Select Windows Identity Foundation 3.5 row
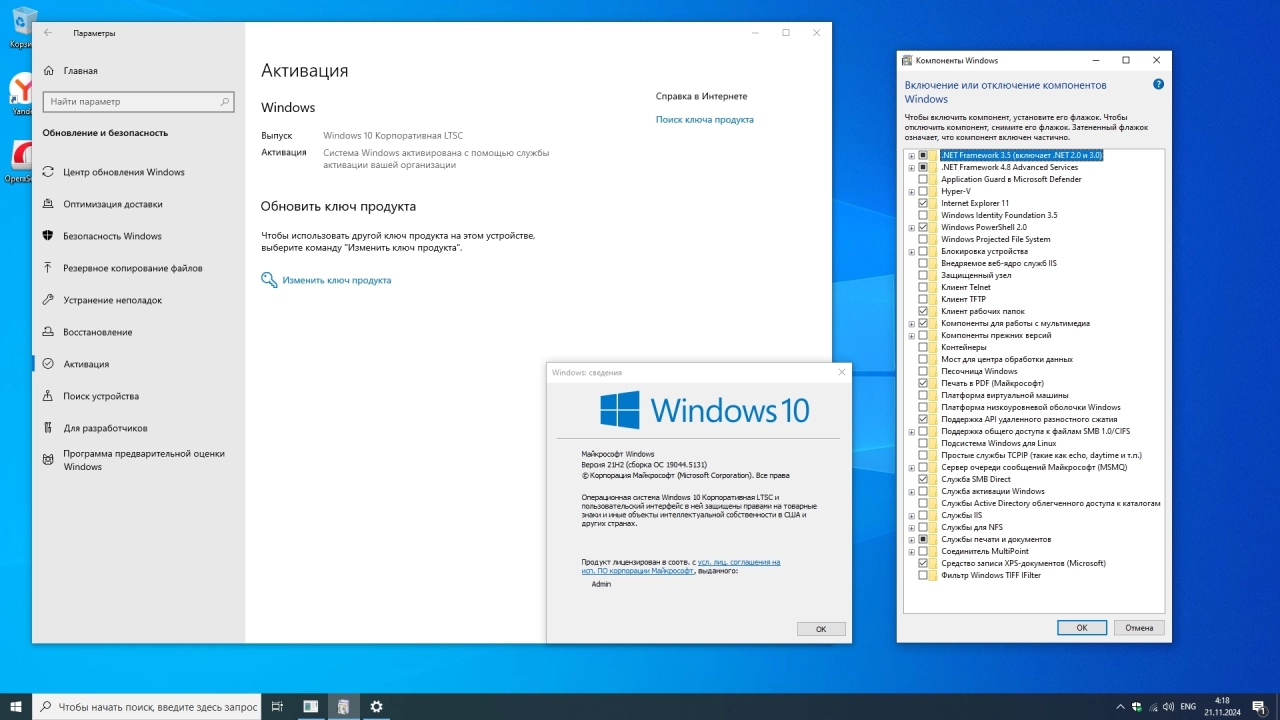The height and width of the screenshot is (720, 1280). (x=999, y=215)
